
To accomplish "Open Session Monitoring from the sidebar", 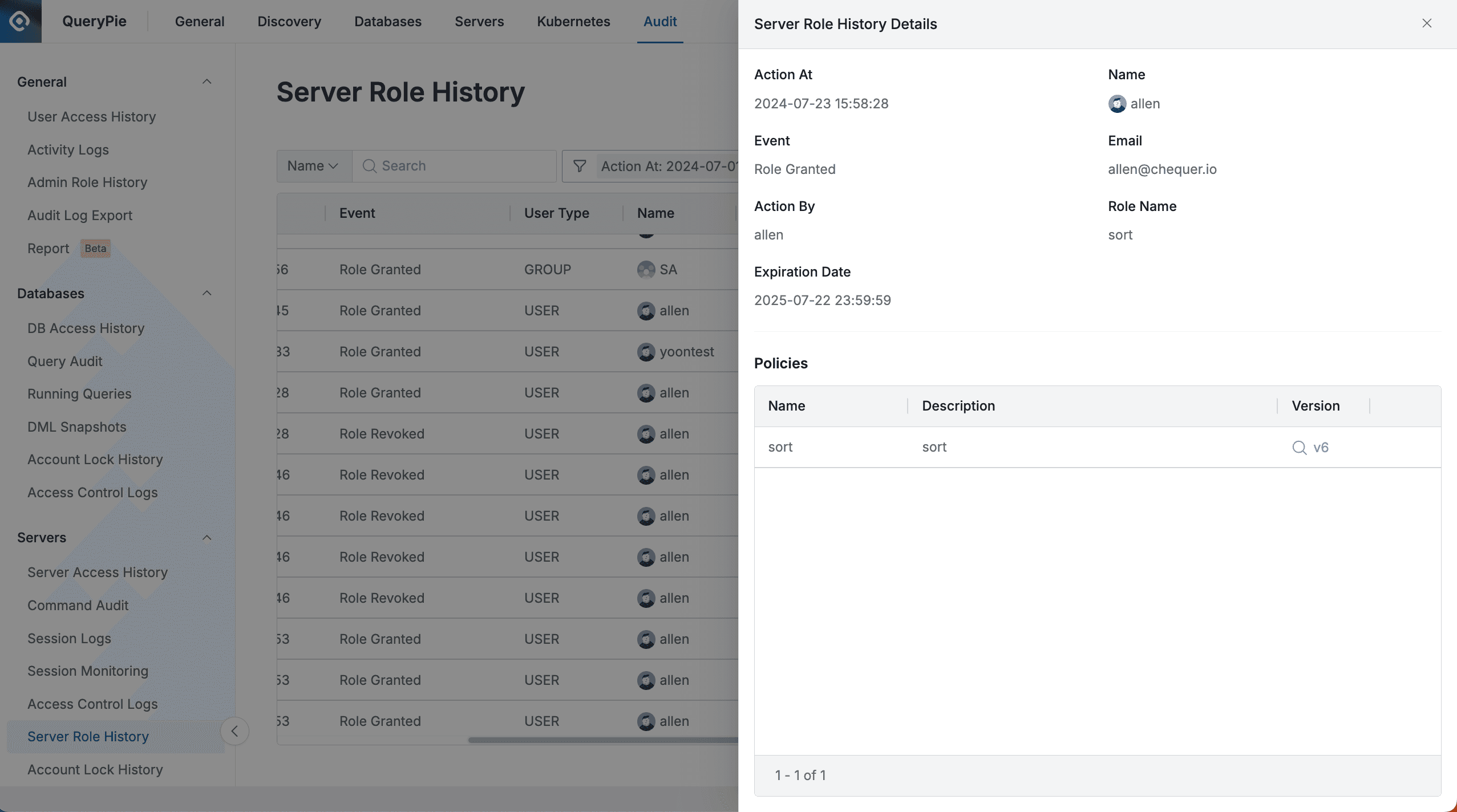I will click(x=87, y=671).
